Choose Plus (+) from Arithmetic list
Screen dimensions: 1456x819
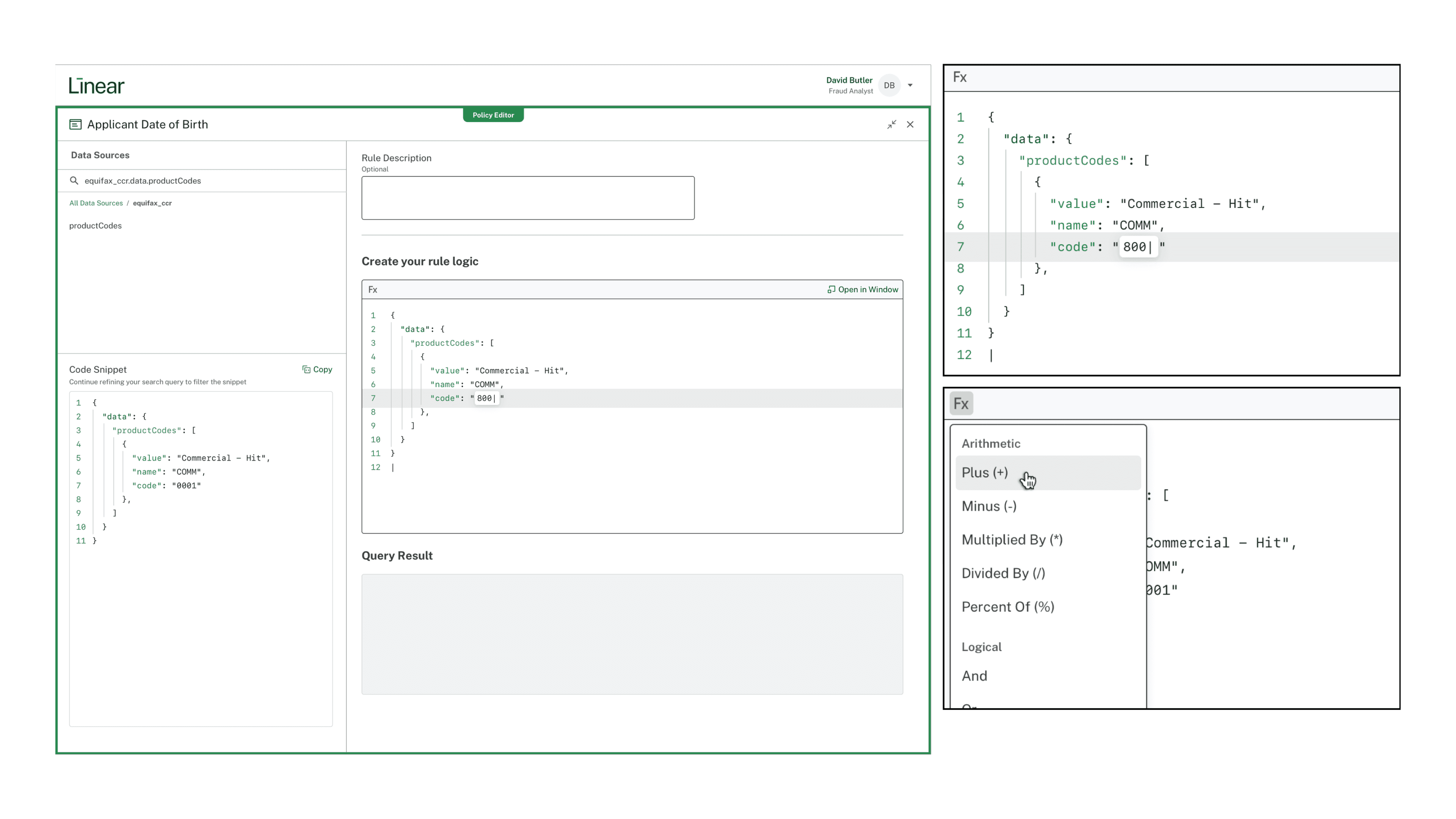[985, 472]
